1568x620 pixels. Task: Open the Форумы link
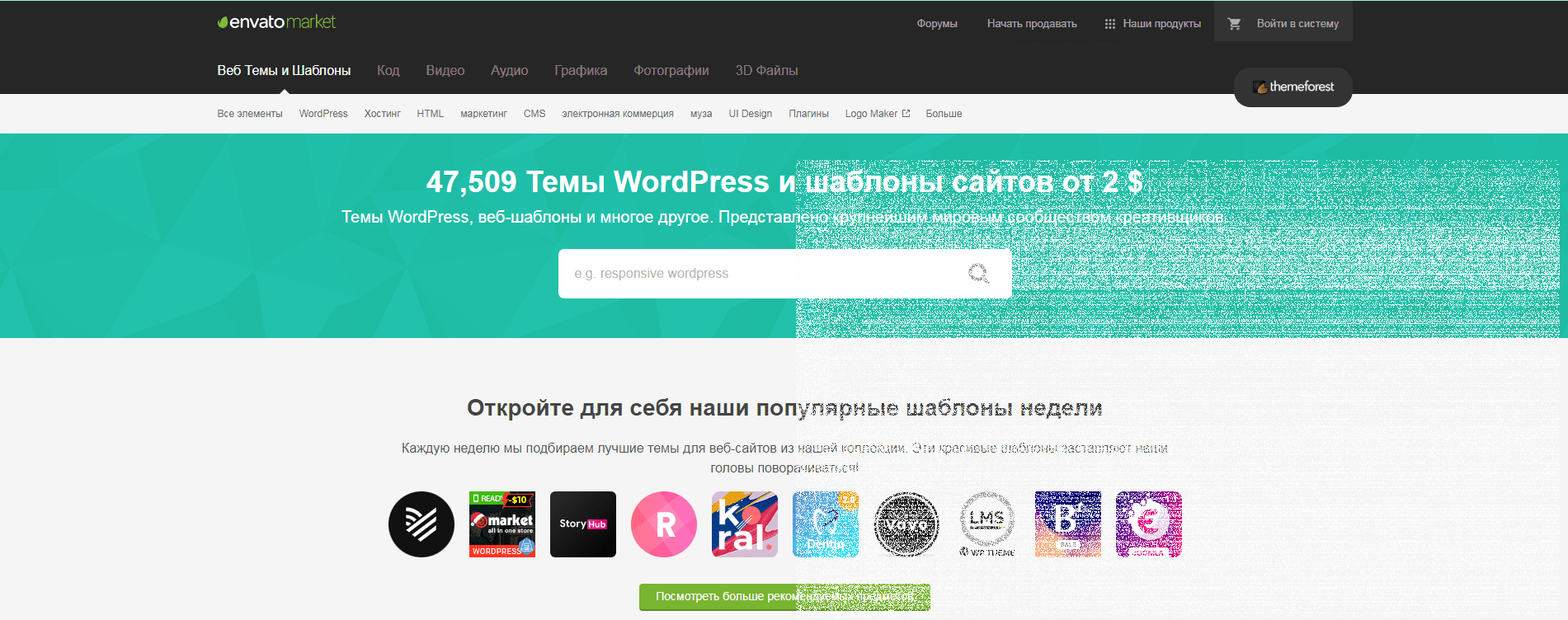pos(937,24)
